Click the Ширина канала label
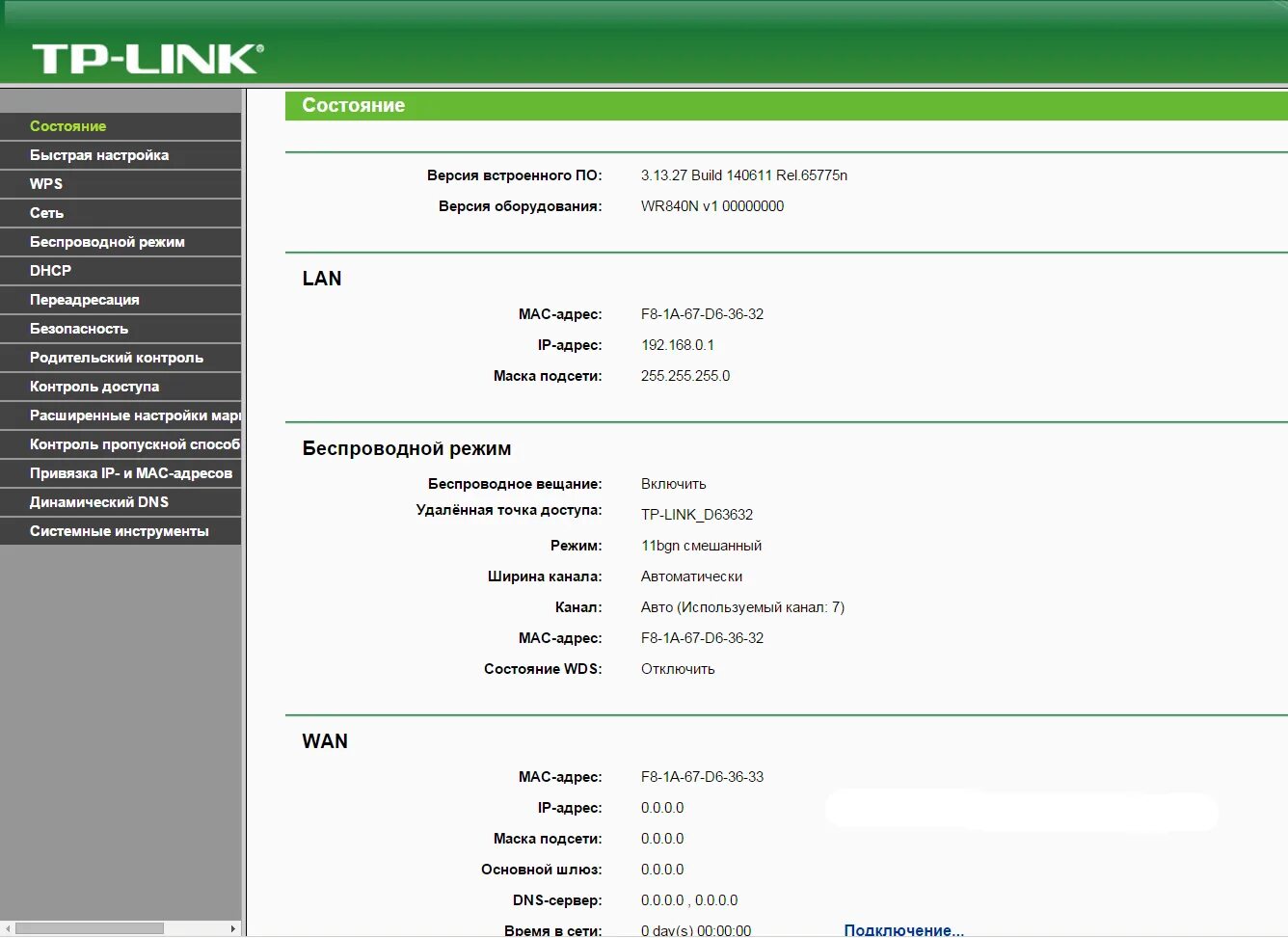The width and height of the screenshot is (1288, 938). [545, 576]
